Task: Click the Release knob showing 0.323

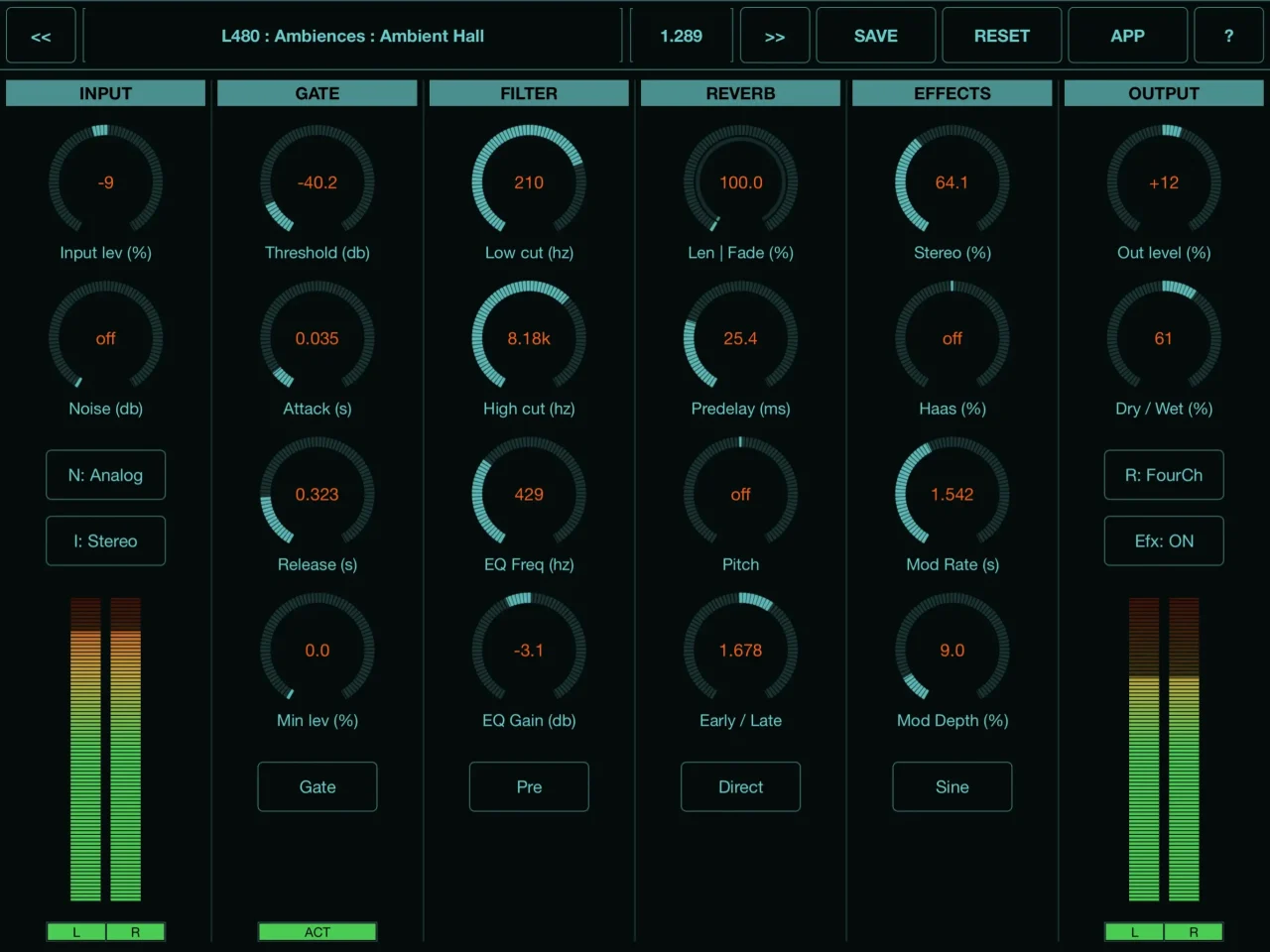Action: coord(317,493)
